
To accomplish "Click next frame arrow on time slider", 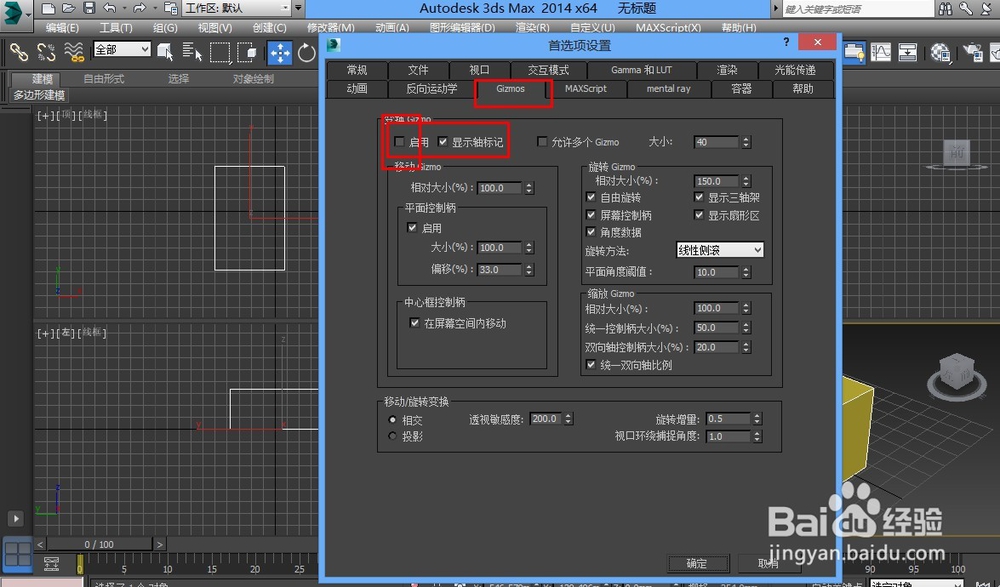I will coord(160,544).
